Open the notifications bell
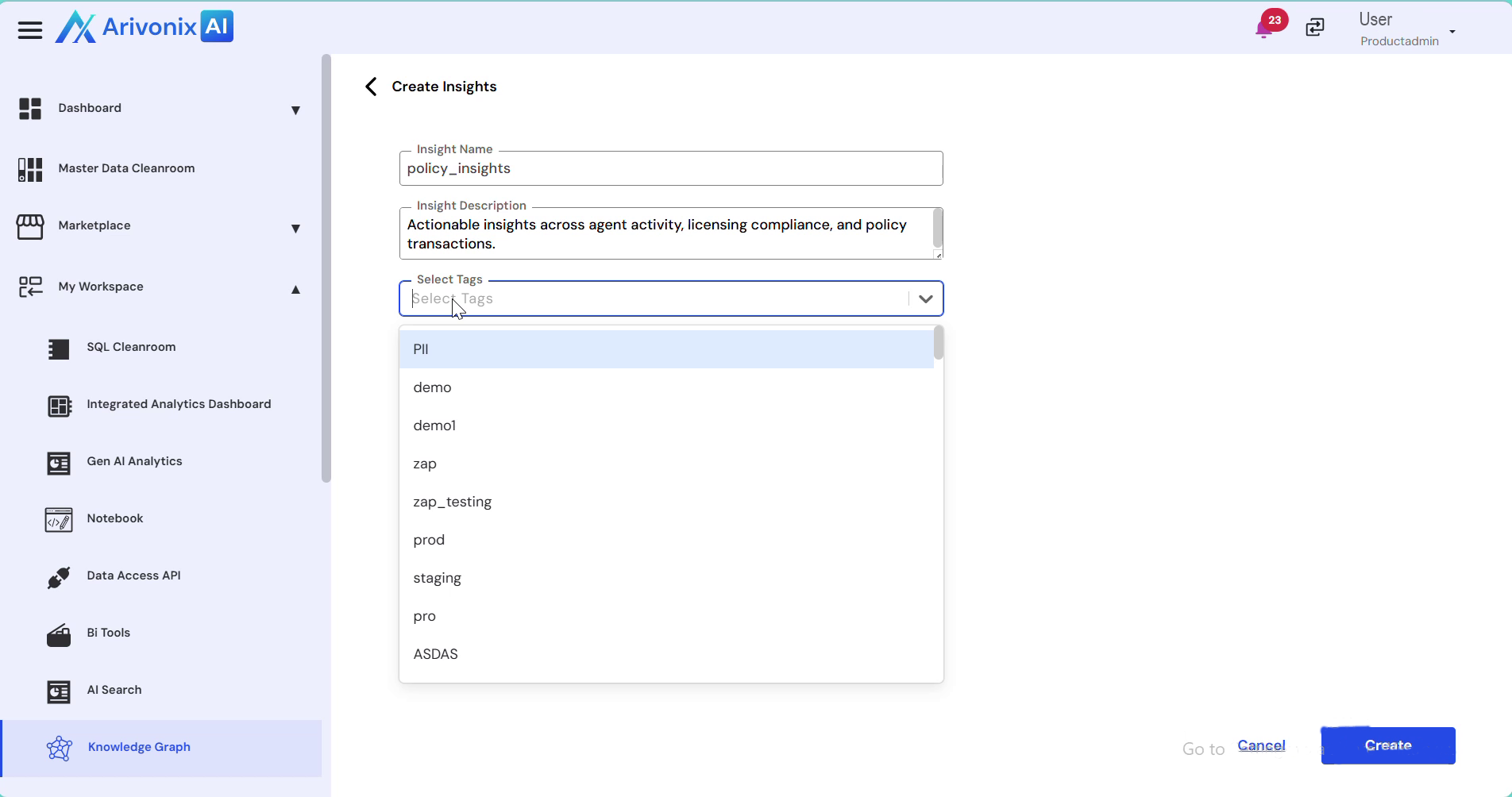The height and width of the screenshot is (797, 1512). point(1263,29)
